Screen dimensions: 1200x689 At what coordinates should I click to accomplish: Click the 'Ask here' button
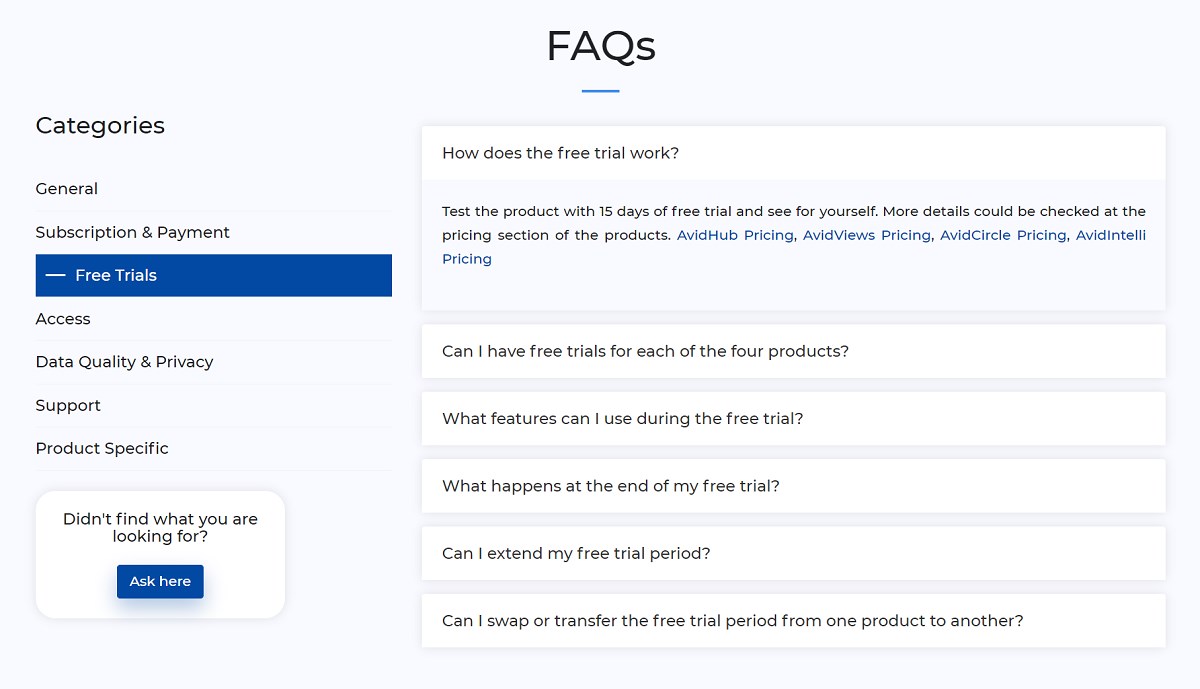(x=160, y=581)
